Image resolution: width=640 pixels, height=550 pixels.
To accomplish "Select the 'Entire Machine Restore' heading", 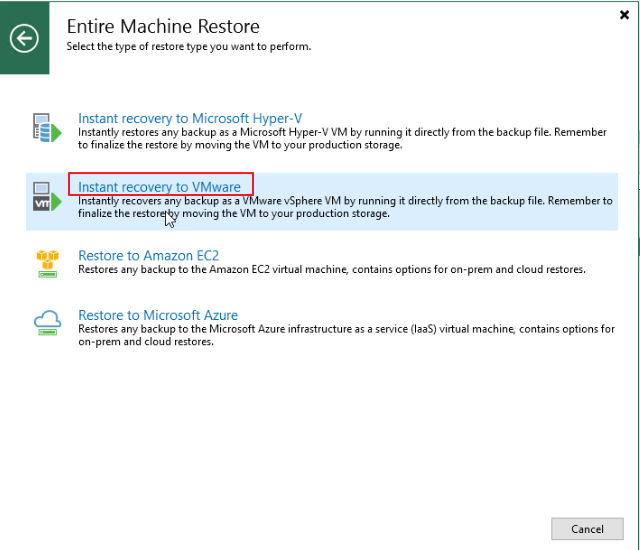I will click(x=163, y=27).
